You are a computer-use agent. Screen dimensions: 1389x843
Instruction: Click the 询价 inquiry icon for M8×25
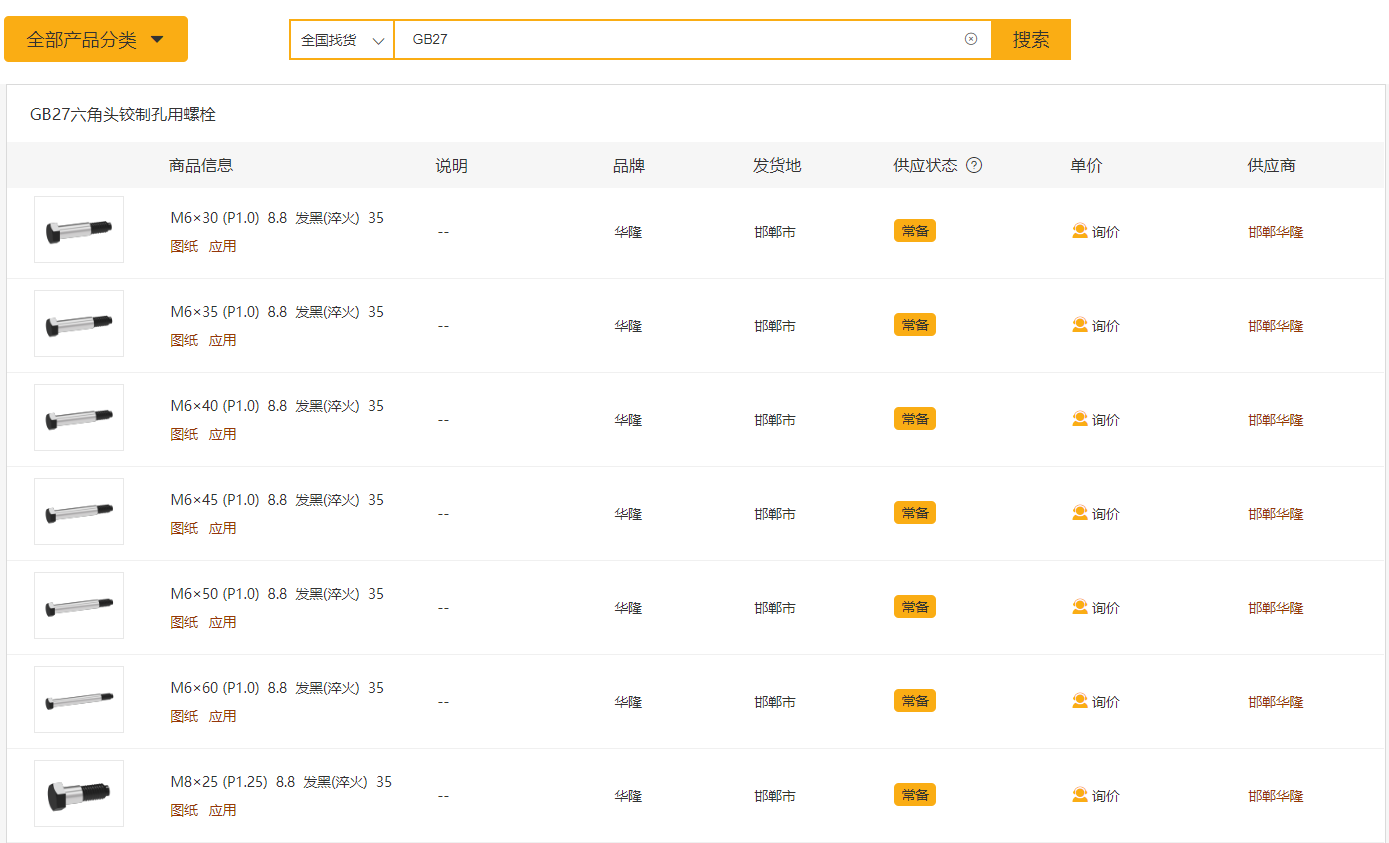[x=1080, y=795]
